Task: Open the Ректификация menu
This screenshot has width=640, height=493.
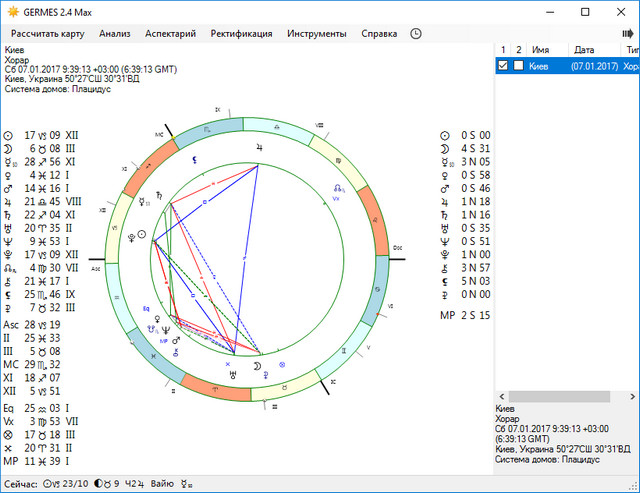Action: (241, 33)
